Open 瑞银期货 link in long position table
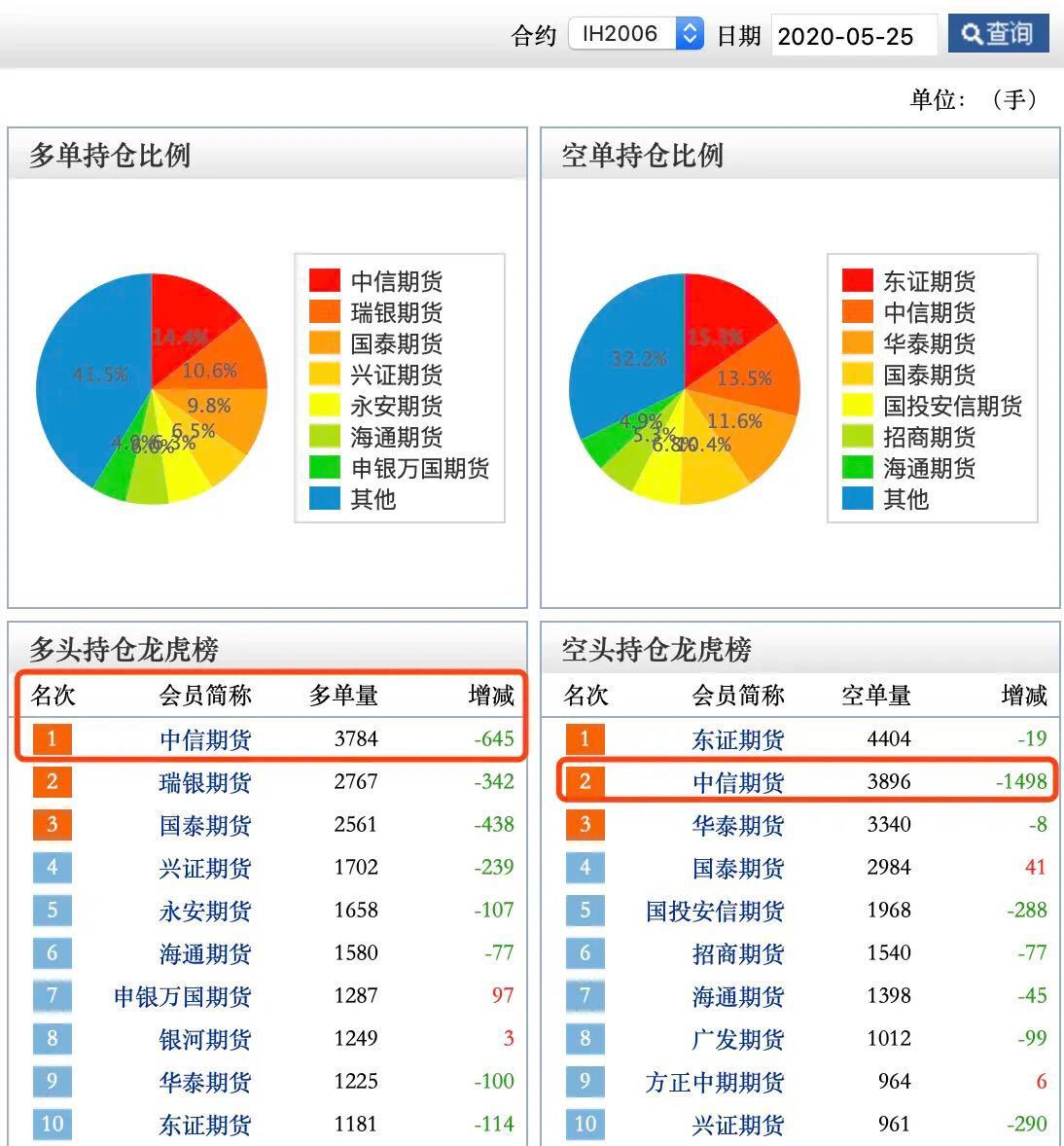This screenshot has width=1064, height=1146. click(205, 782)
